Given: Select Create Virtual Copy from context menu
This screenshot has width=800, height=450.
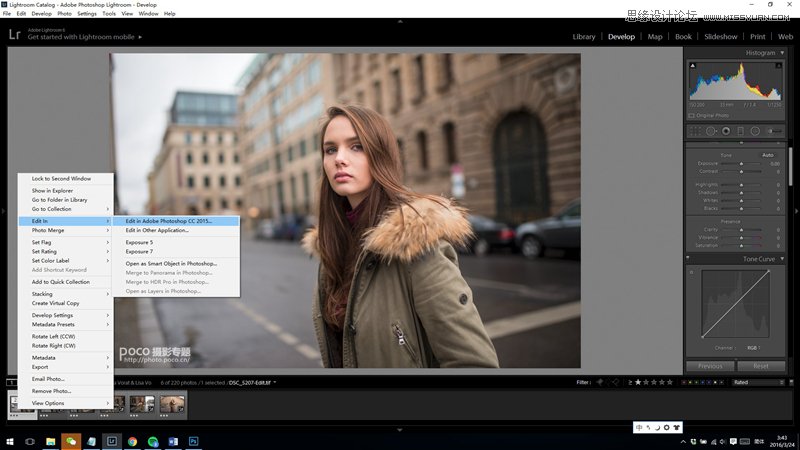Looking at the screenshot, I should 56,303.
